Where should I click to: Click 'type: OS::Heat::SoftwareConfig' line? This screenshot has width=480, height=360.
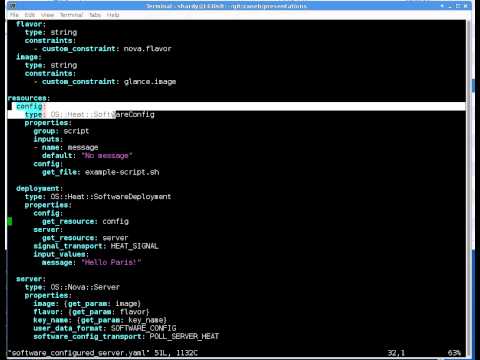click(x=90, y=115)
